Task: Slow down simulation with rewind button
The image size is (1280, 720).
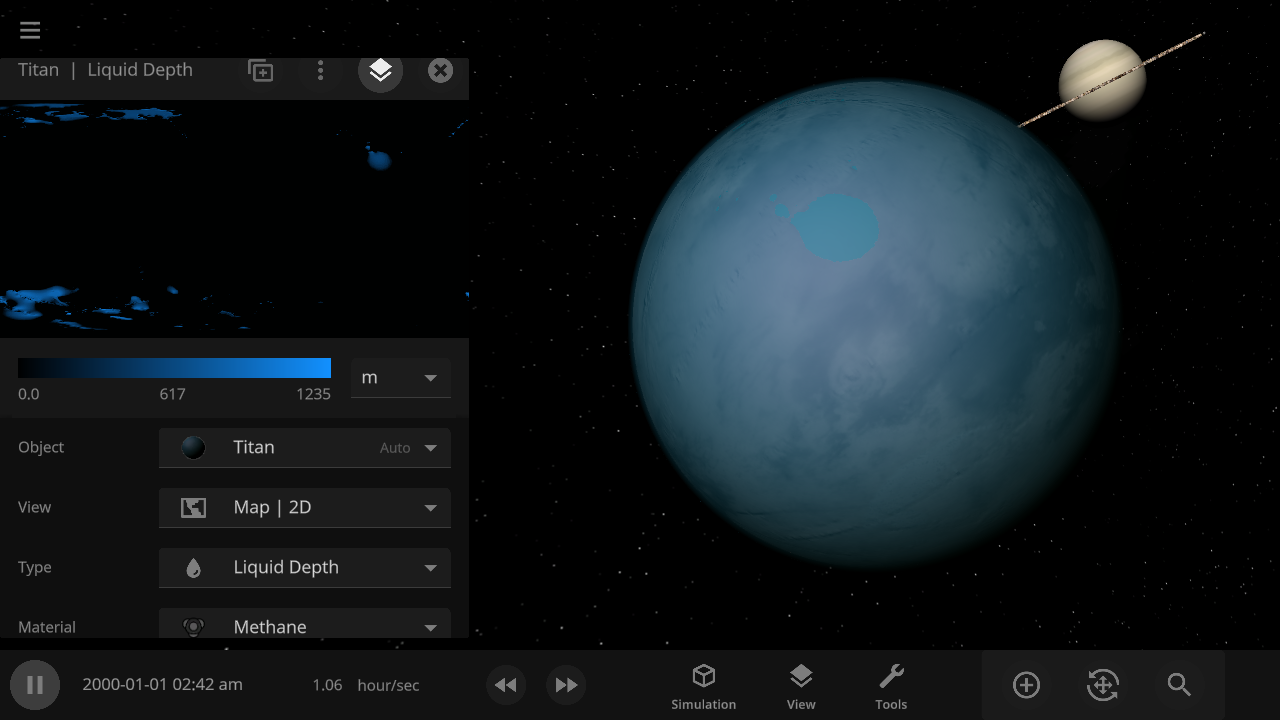Action: [x=506, y=685]
